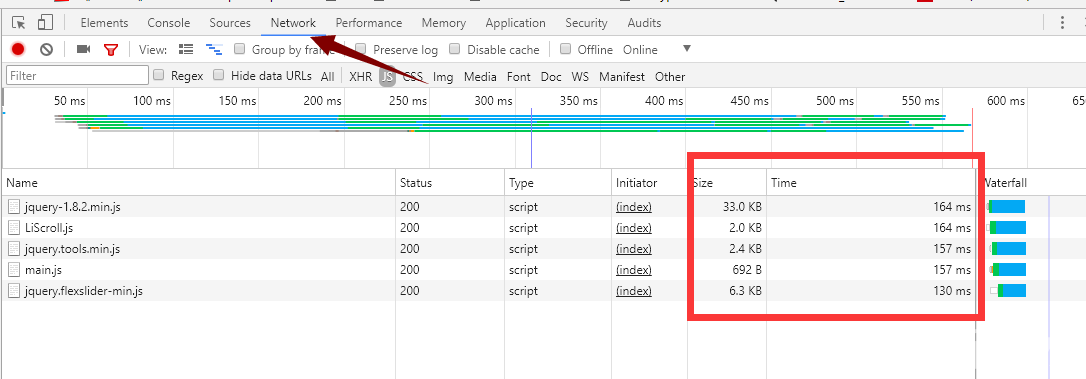Open the DevTools three-dot menu
Image resolution: width=1086 pixels, height=379 pixels.
pyautogui.click(x=1062, y=23)
